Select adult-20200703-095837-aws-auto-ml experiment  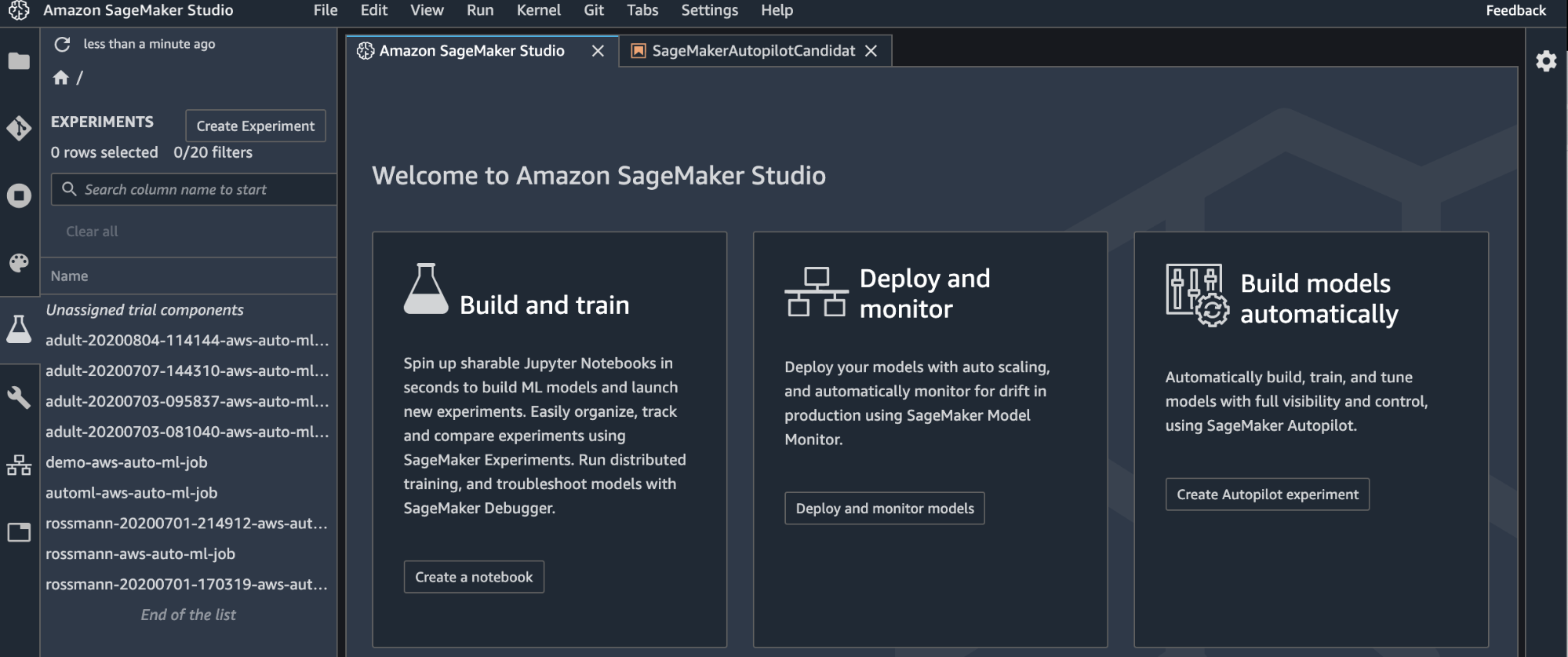click(x=188, y=401)
